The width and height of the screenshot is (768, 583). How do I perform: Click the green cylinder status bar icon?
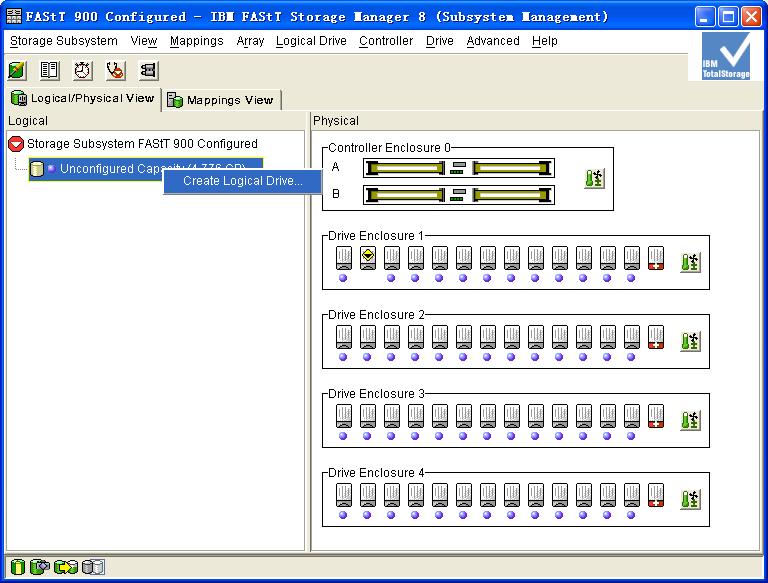click(18, 567)
